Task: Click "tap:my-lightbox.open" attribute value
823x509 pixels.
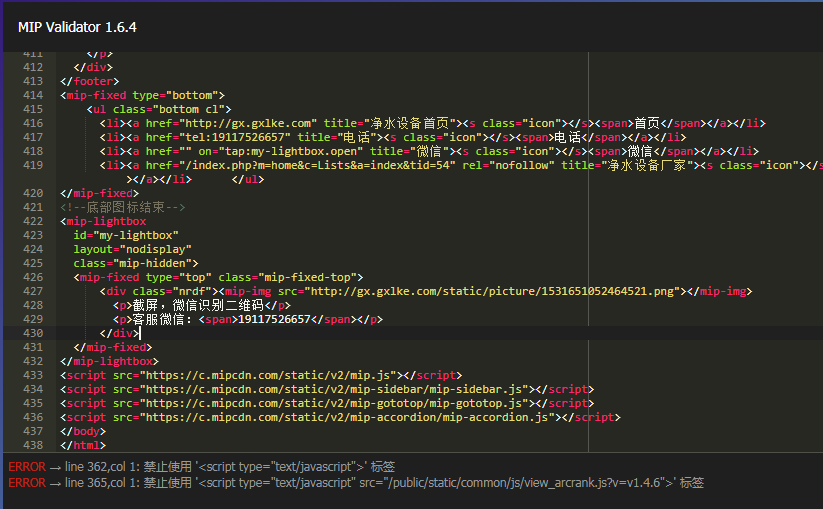Action: tap(291, 151)
